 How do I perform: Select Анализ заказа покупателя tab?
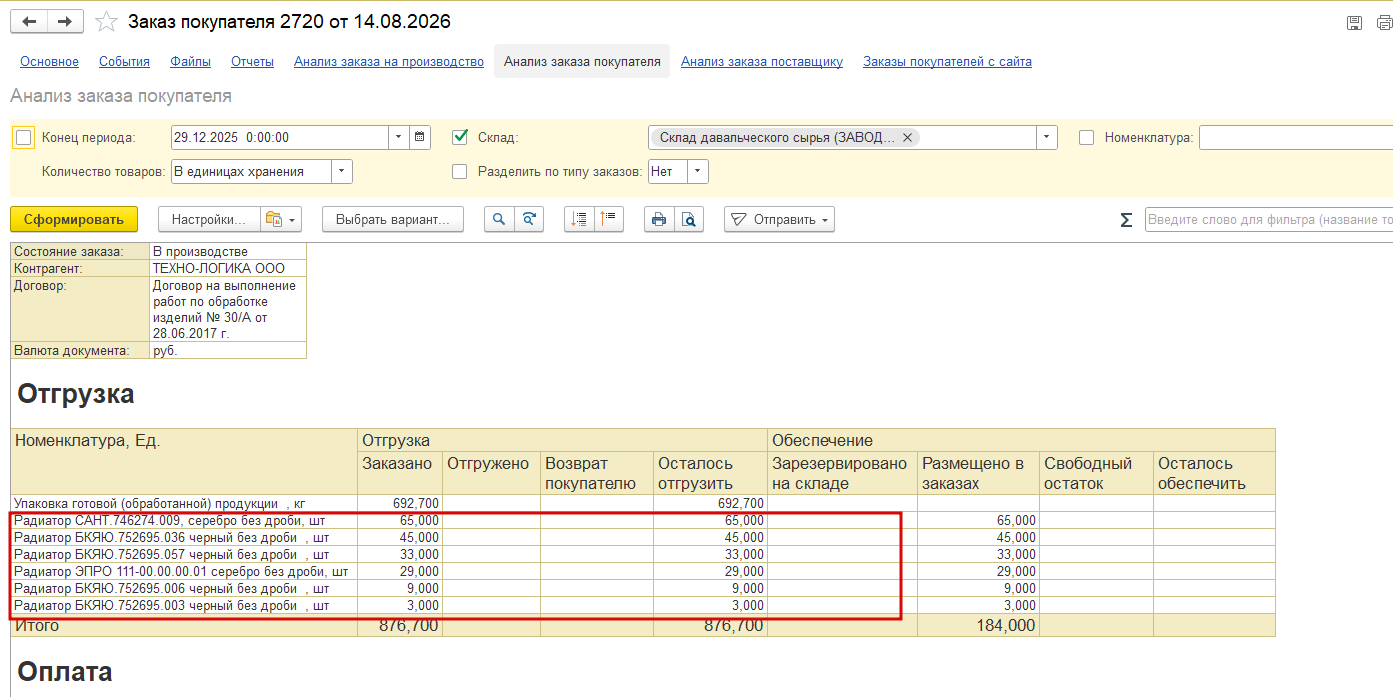coord(582,62)
